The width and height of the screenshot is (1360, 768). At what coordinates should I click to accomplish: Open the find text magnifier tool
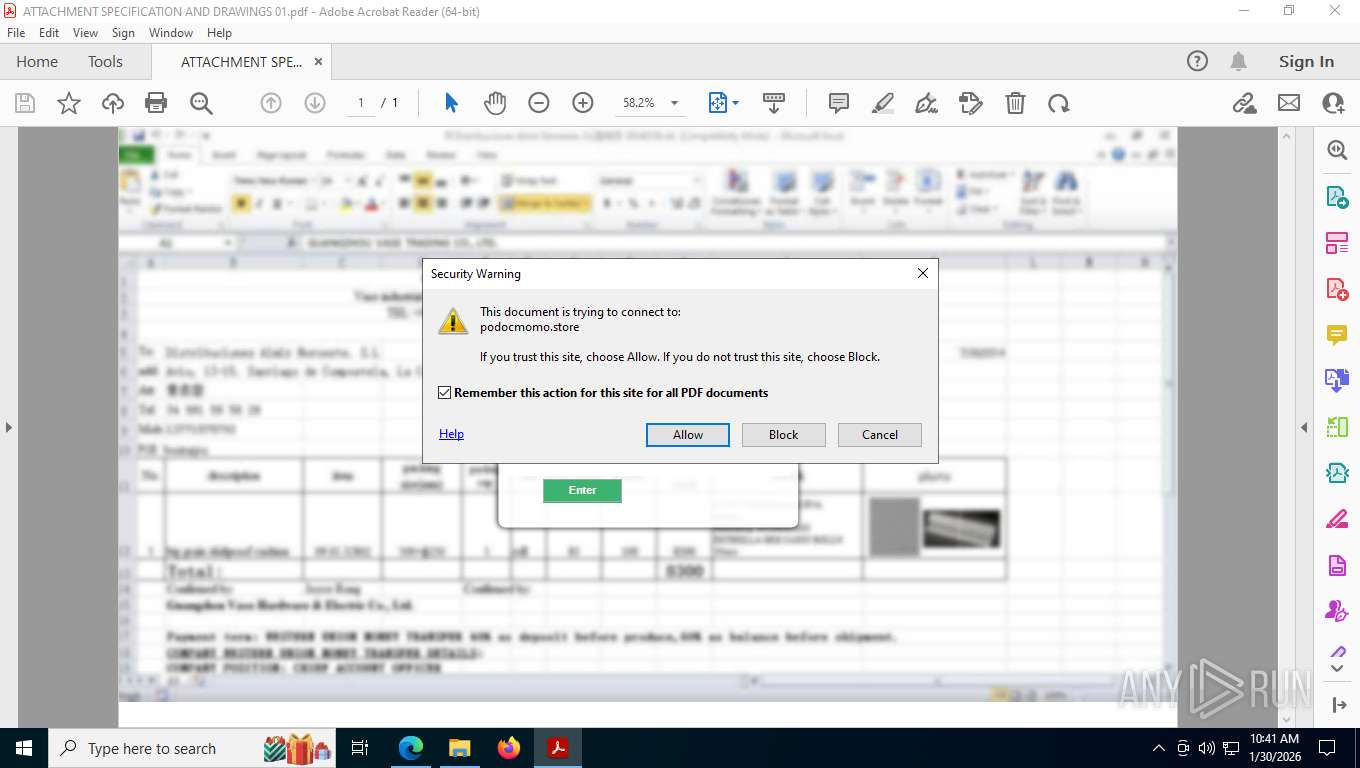(x=201, y=103)
